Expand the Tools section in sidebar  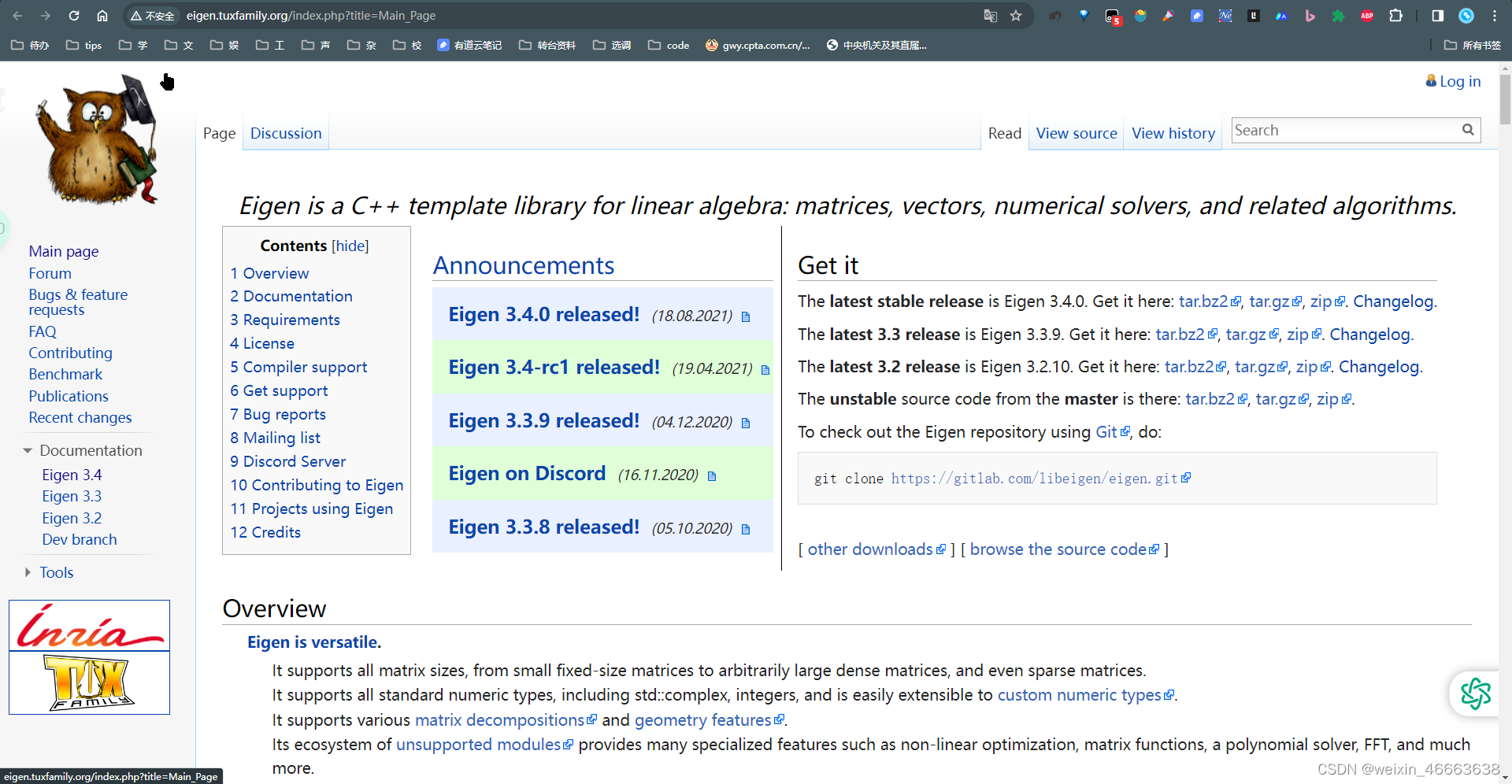click(28, 572)
